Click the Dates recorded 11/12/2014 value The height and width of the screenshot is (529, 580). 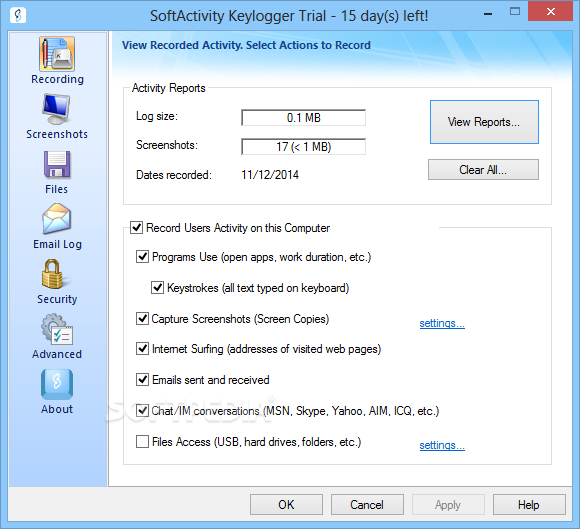coord(270,175)
